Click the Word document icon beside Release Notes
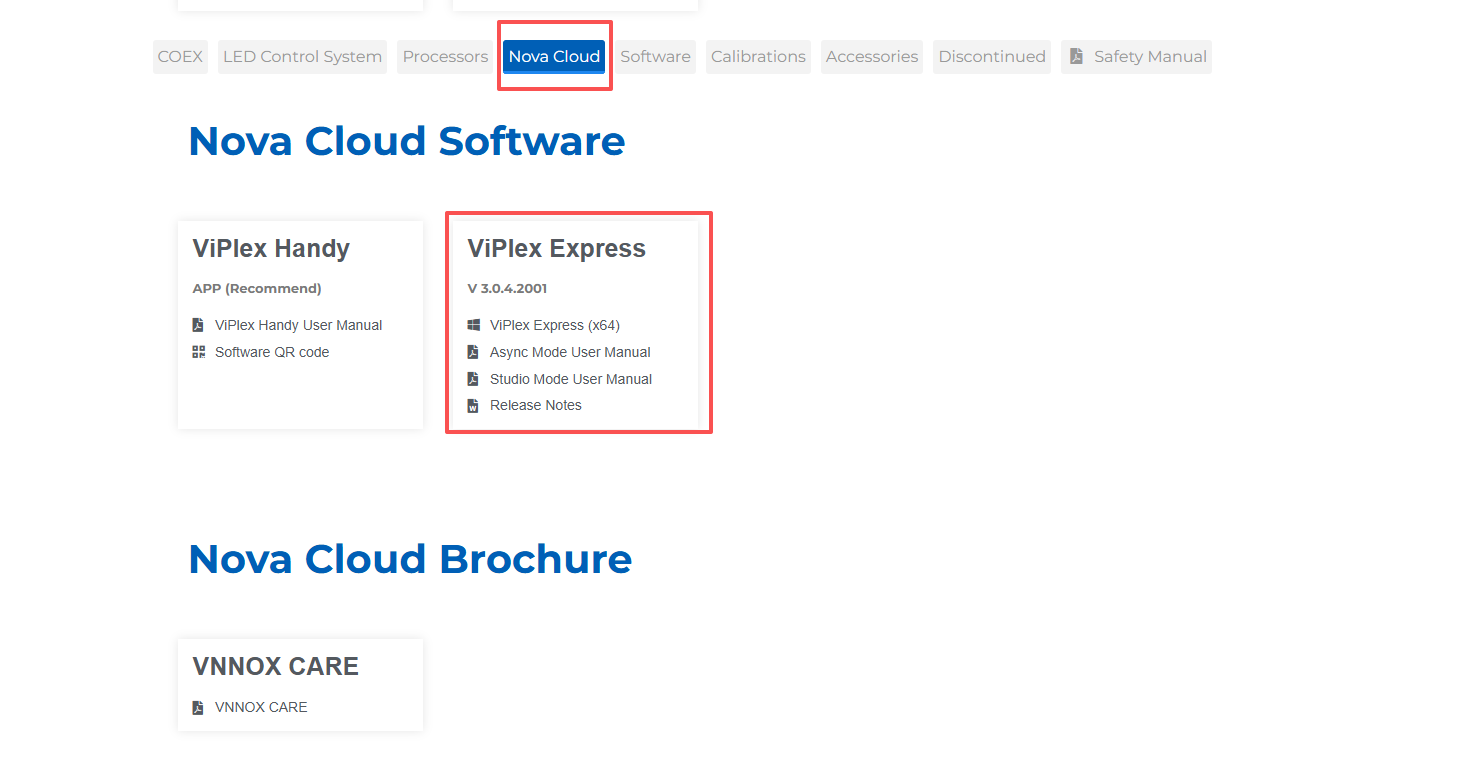Screen dimensions: 1473x763 point(473,406)
